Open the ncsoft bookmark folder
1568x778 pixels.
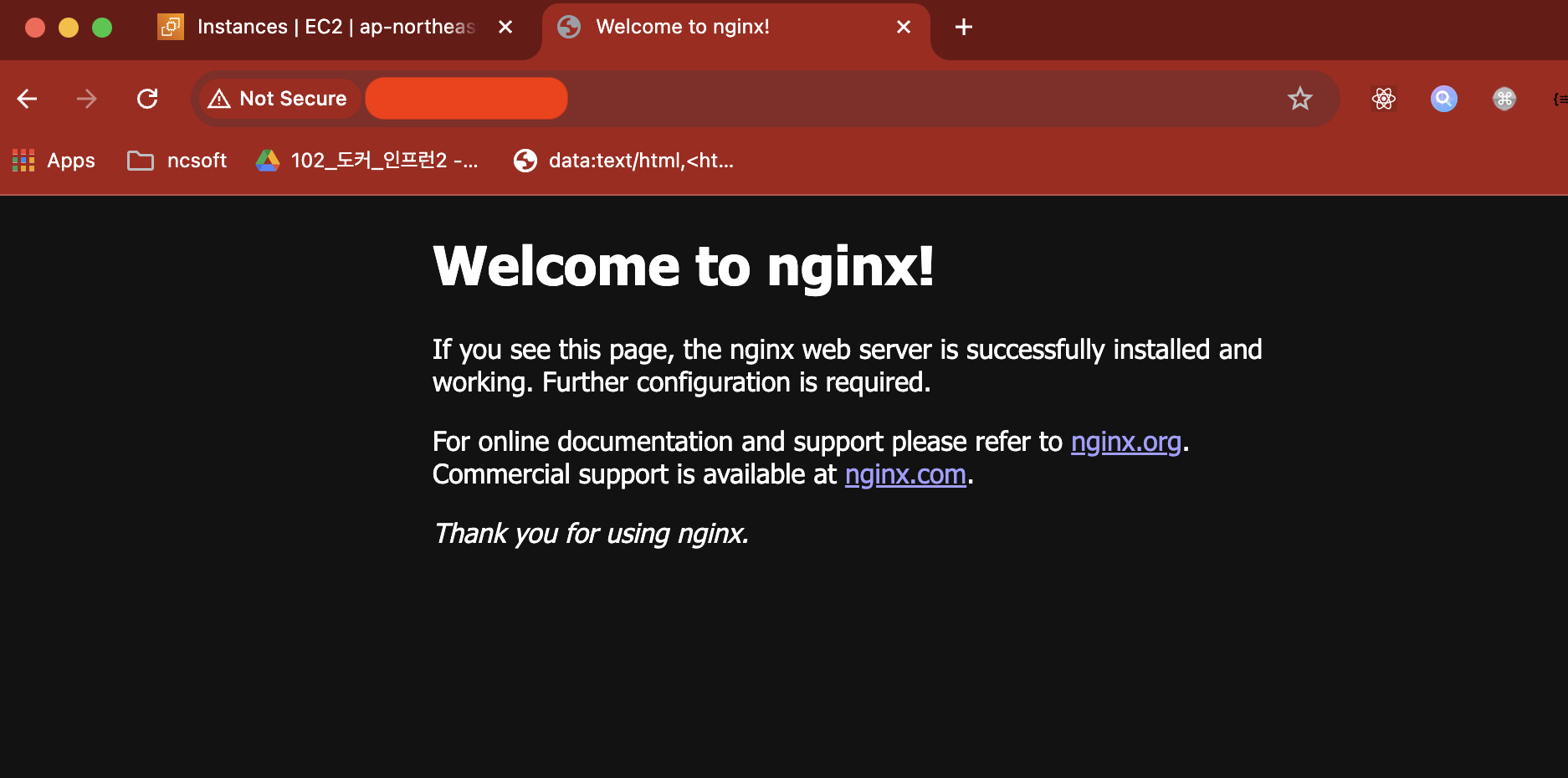pos(177,161)
